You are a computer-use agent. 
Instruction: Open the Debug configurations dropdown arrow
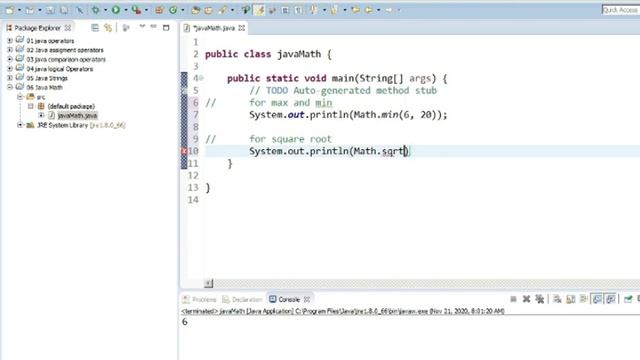click(x=105, y=10)
